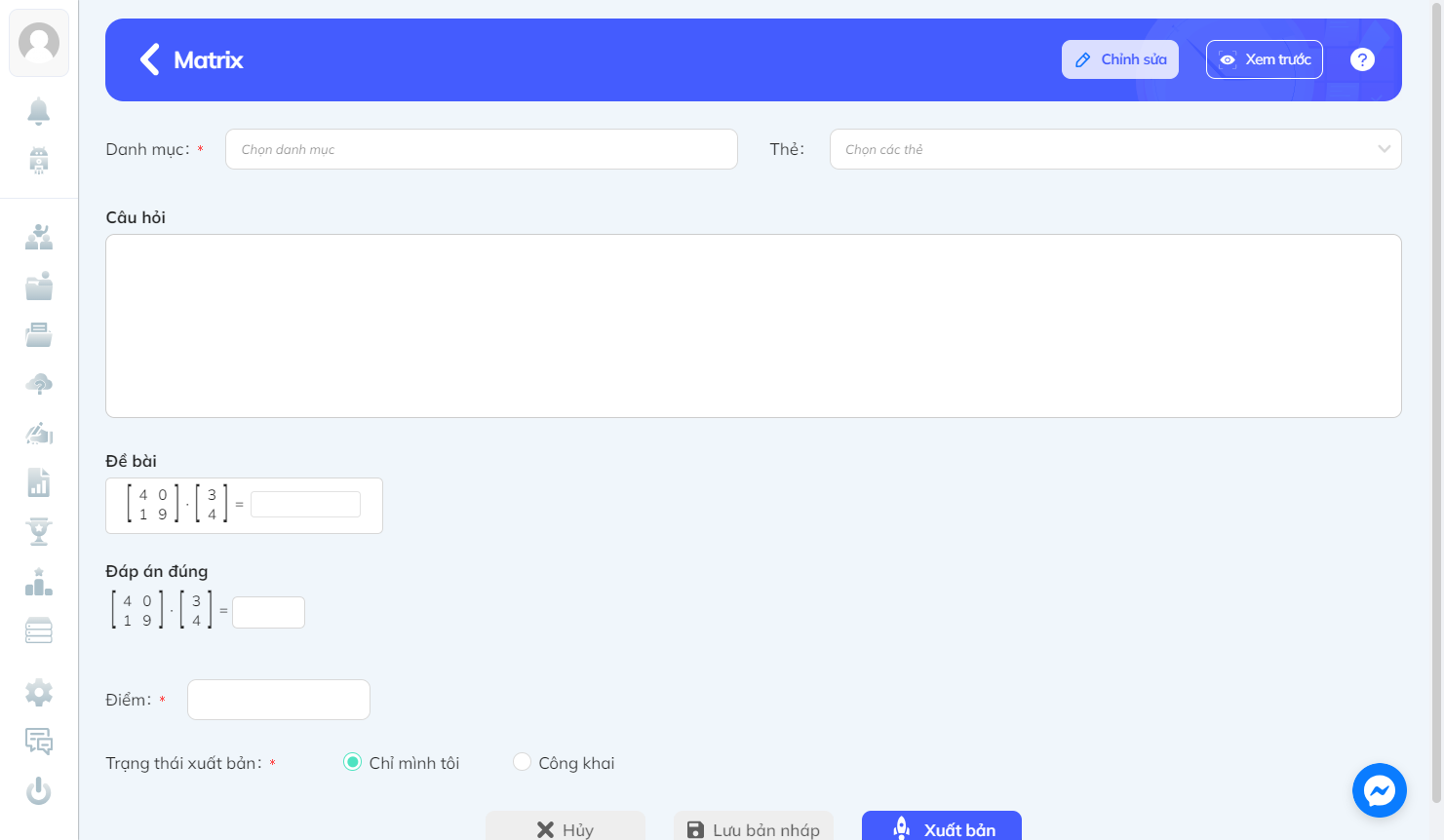Click the Đáp án đúng label
Viewport: 1444px width, 840px height.
tap(157, 571)
